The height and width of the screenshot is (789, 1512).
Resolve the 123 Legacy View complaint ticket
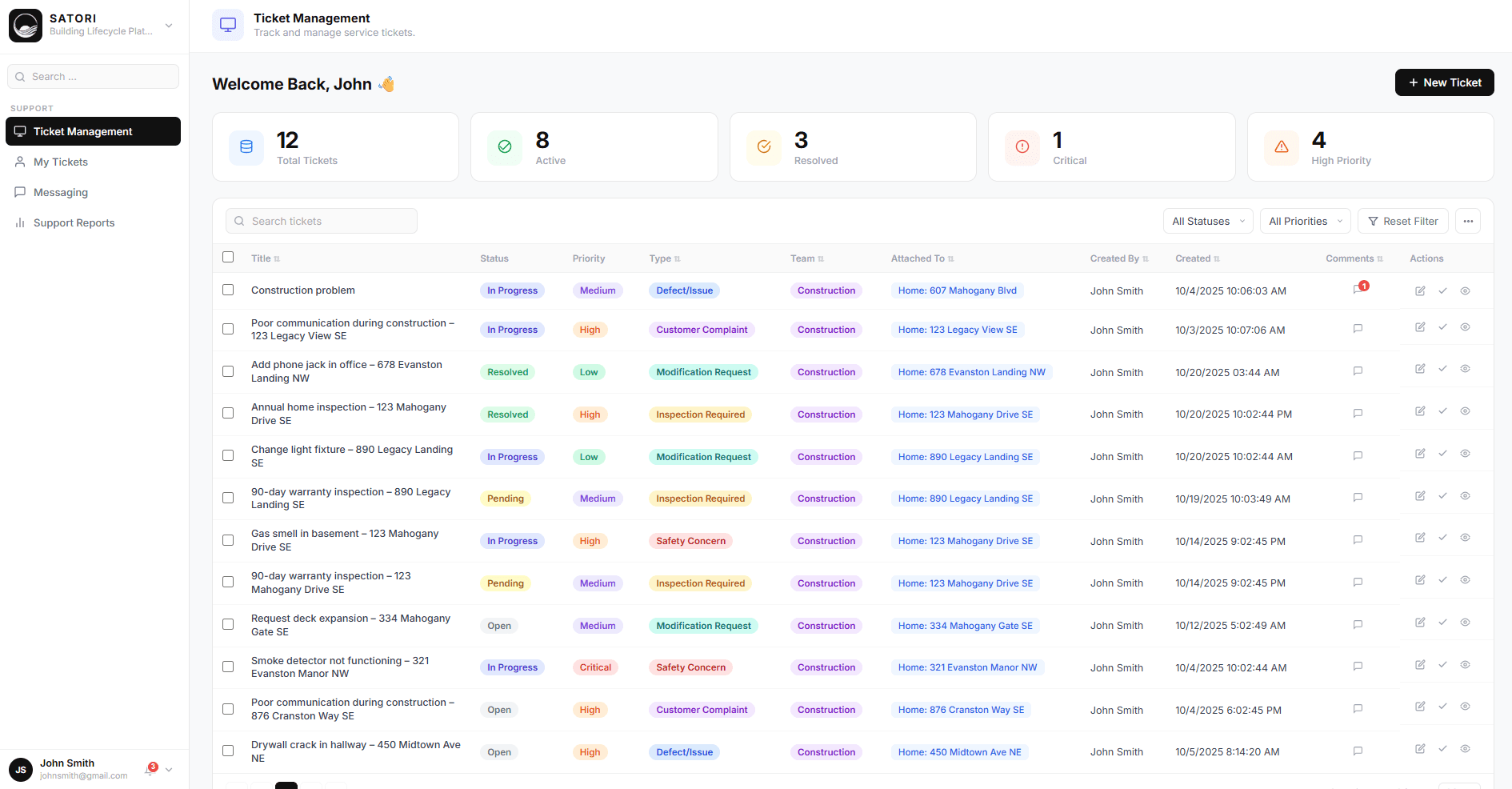point(1442,327)
